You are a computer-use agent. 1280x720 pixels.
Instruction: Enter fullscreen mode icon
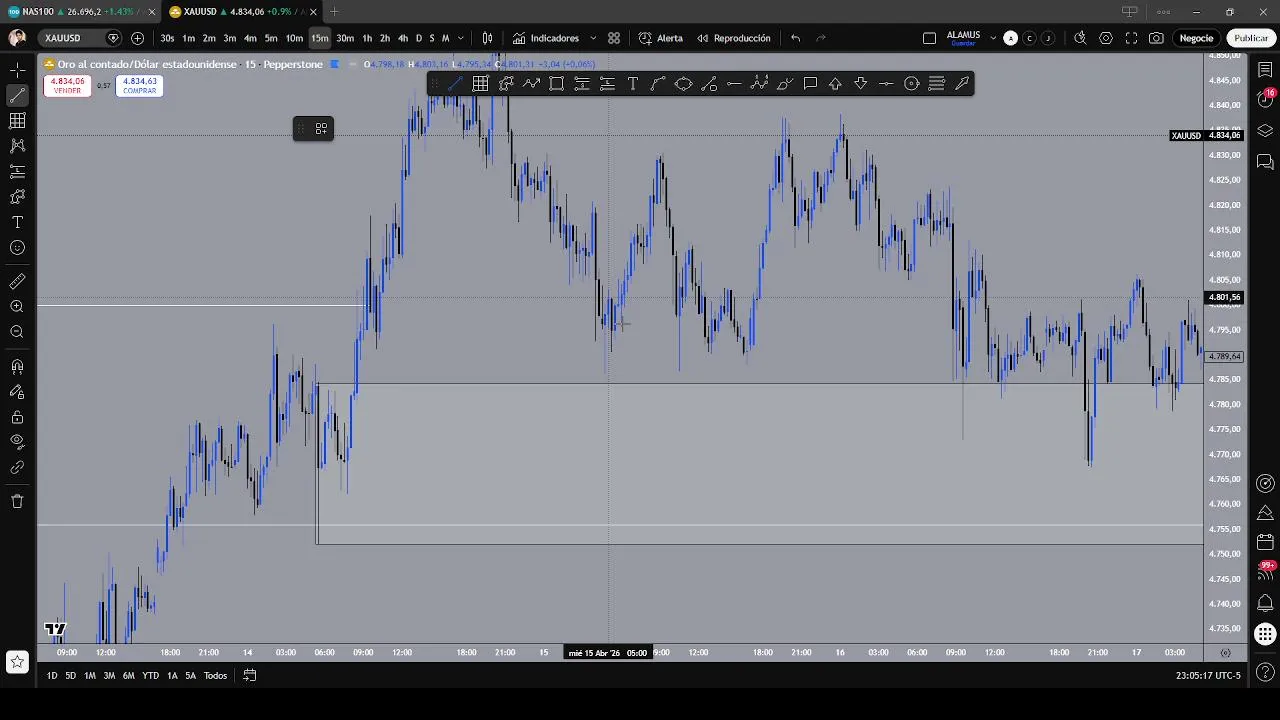click(1131, 38)
